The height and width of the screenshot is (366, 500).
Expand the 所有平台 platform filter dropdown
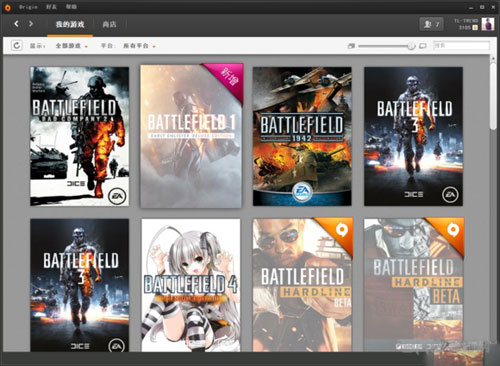click(x=139, y=46)
